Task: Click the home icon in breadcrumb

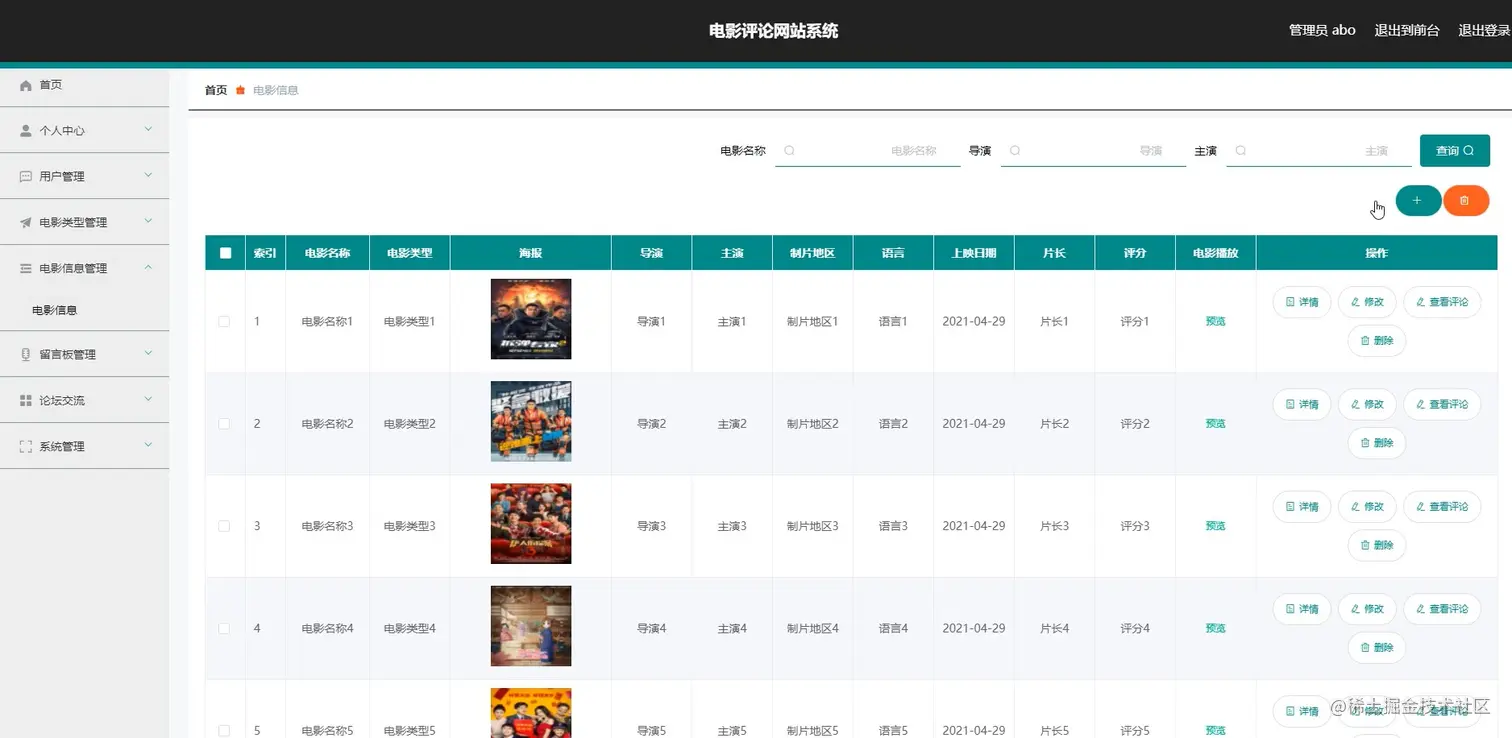Action: click(240, 90)
